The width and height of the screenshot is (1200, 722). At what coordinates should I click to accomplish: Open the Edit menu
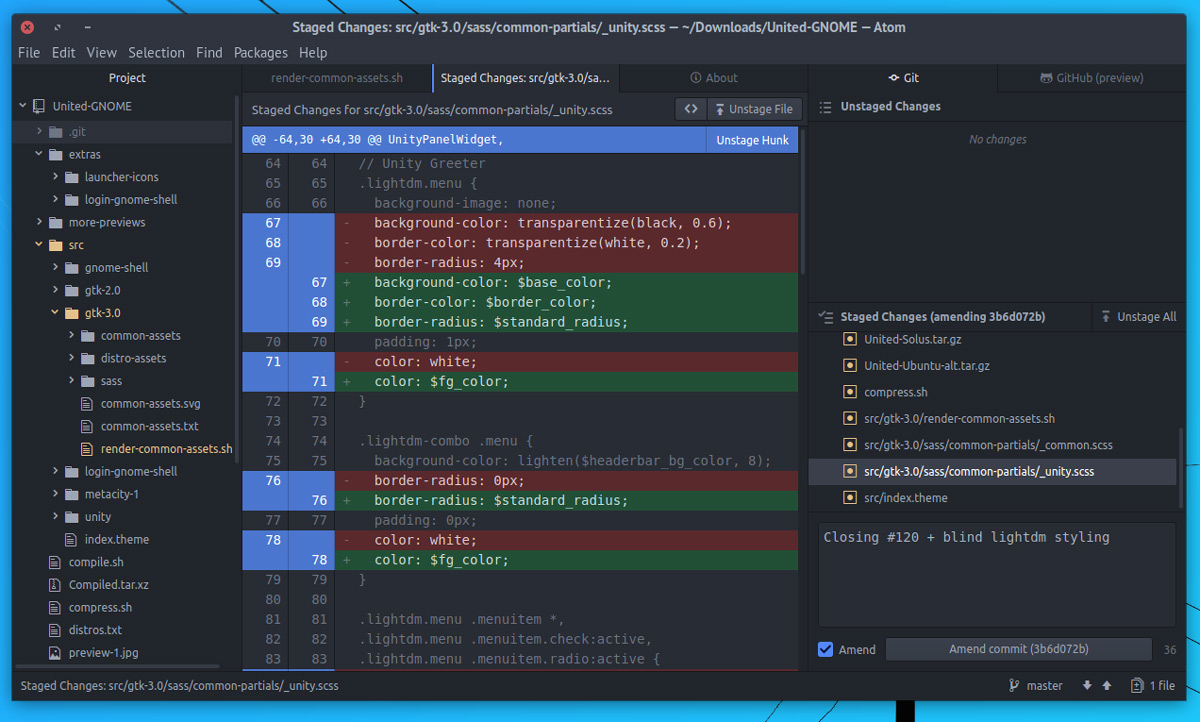click(x=64, y=52)
